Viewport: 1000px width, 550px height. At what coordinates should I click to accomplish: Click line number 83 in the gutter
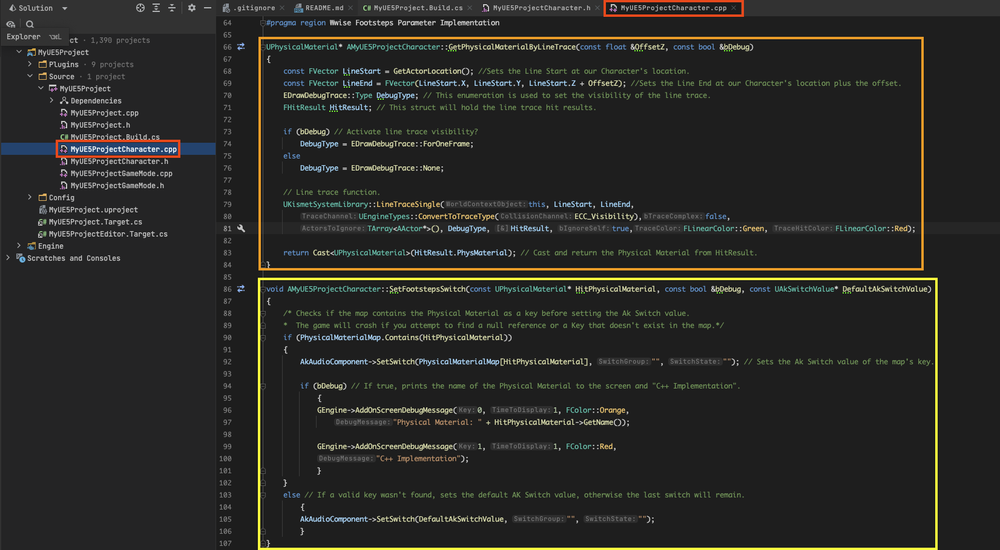(227, 253)
